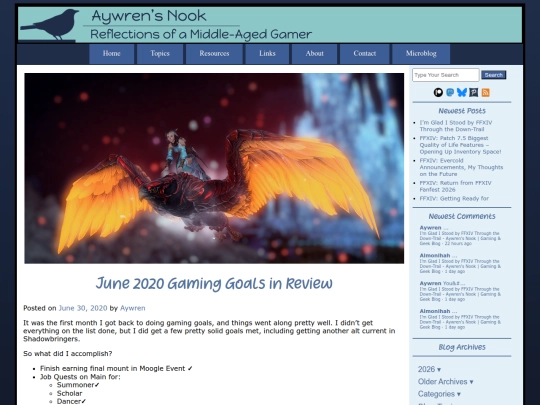Viewport: 540px width, 405px height.
Task: Open the Topics menu
Action: click(x=160, y=54)
